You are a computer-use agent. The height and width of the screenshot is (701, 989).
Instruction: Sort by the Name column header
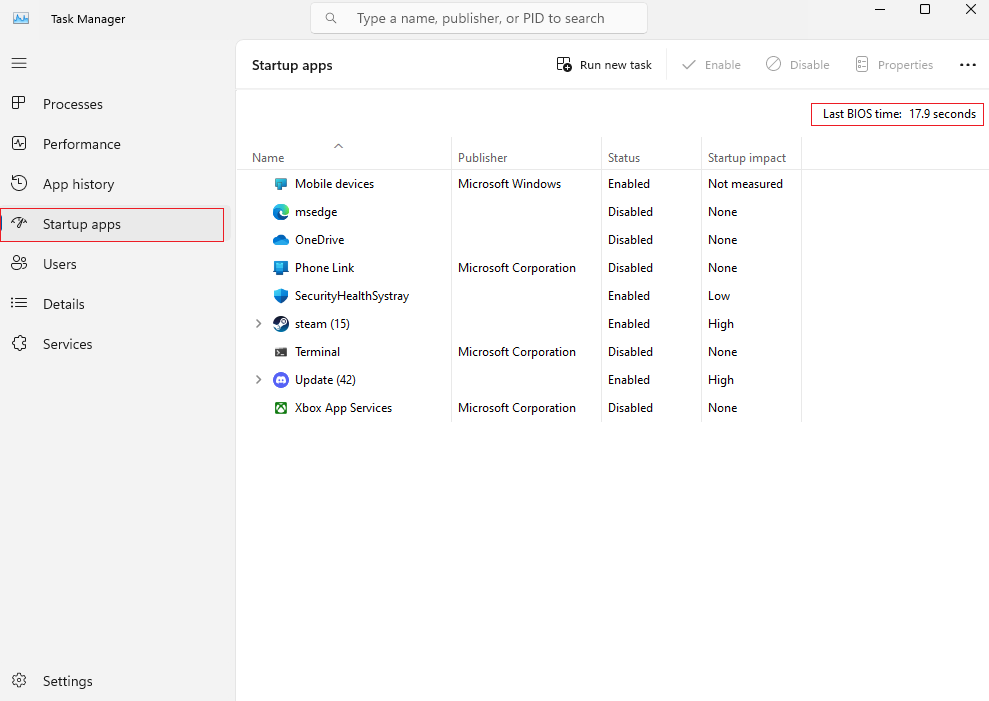344,158
